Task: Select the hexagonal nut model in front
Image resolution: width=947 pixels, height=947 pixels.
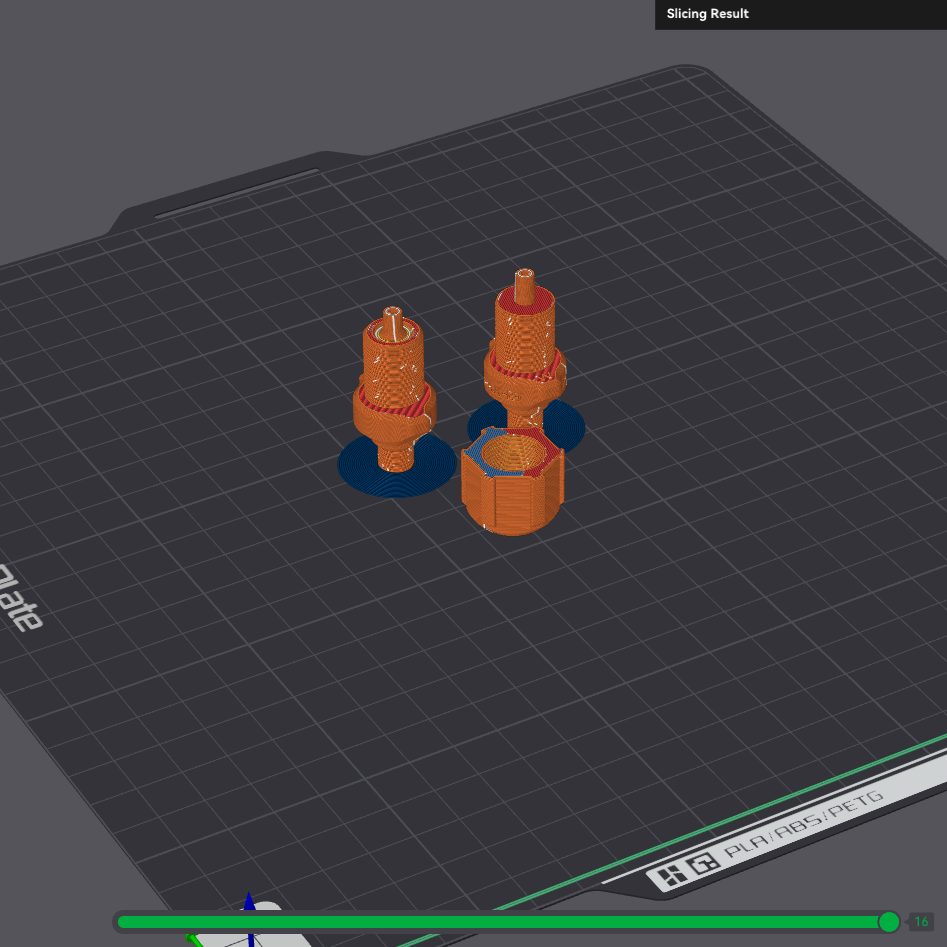Action: 513,480
